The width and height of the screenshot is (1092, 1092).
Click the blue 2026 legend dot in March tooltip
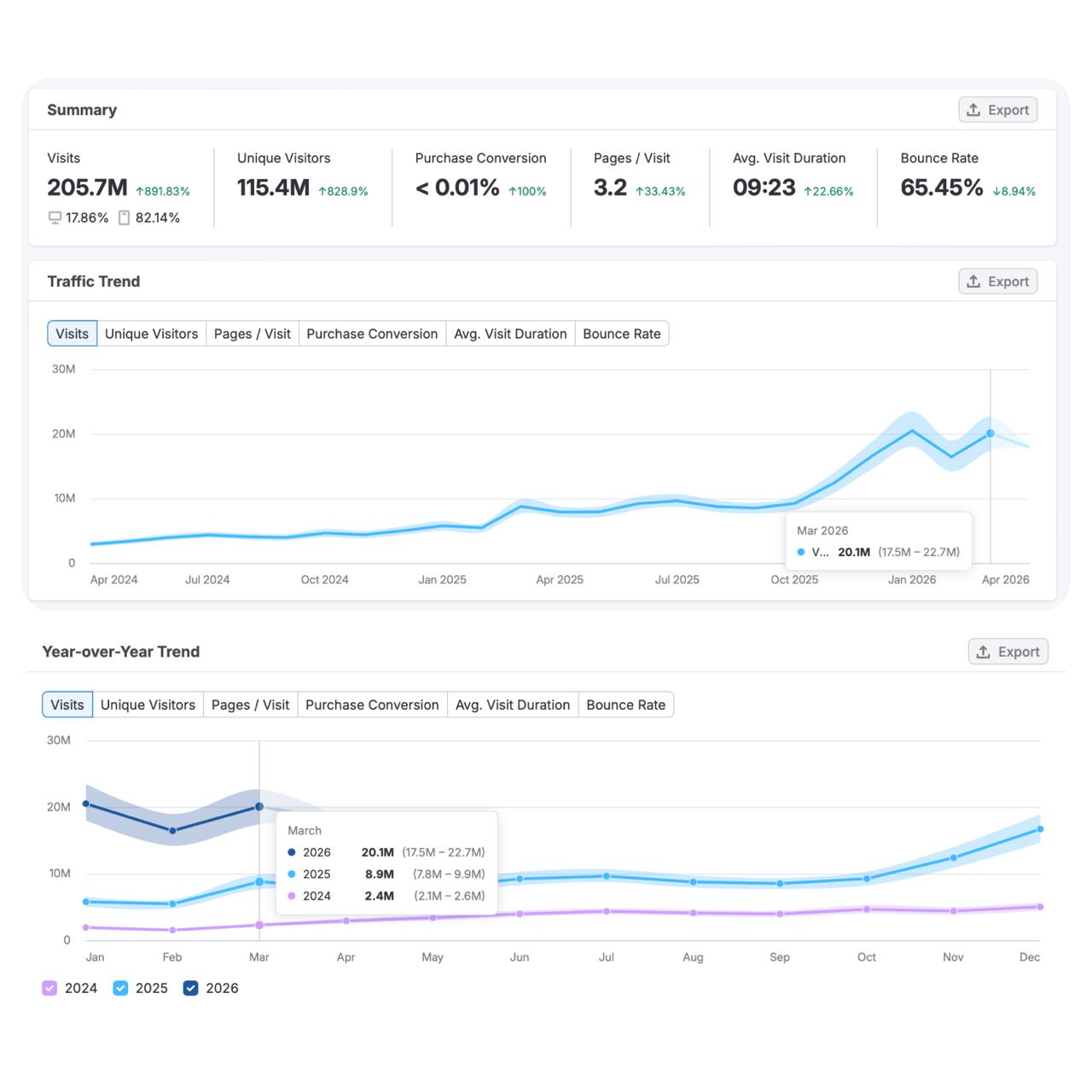(x=291, y=851)
